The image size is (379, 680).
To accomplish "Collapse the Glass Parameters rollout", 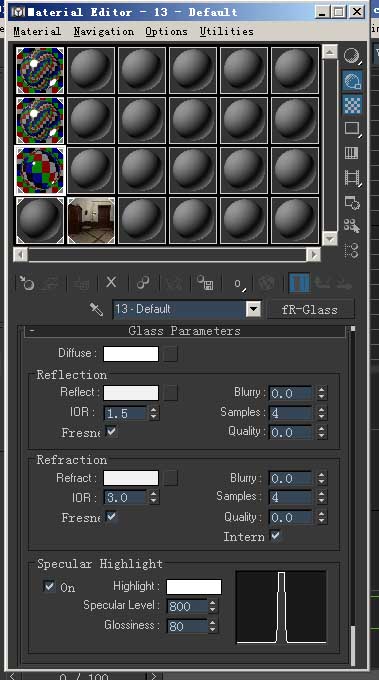I will (185, 331).
